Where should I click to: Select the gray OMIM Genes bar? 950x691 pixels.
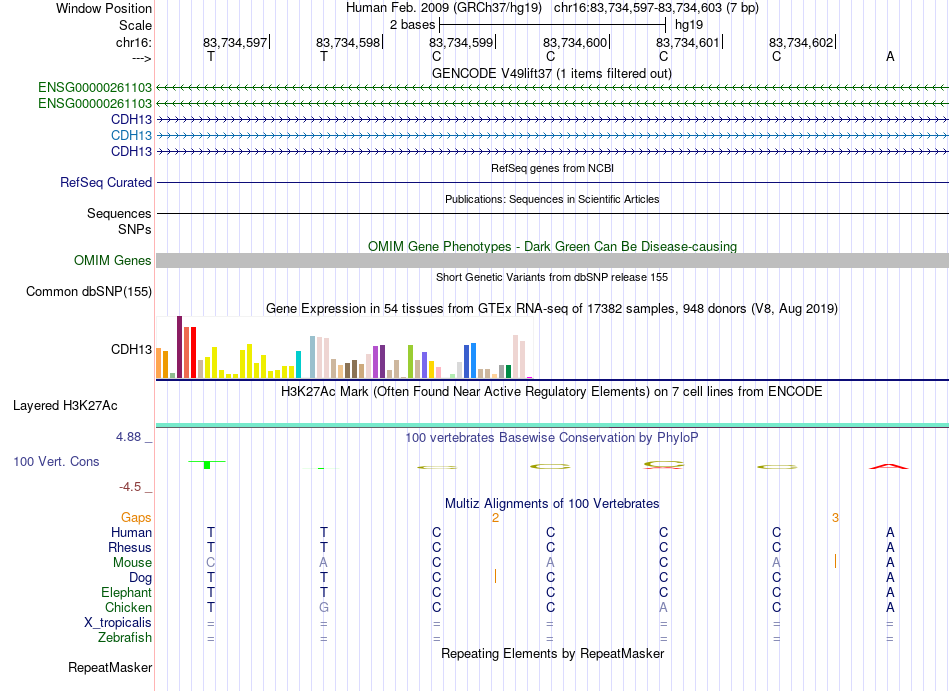pos(552,260)
